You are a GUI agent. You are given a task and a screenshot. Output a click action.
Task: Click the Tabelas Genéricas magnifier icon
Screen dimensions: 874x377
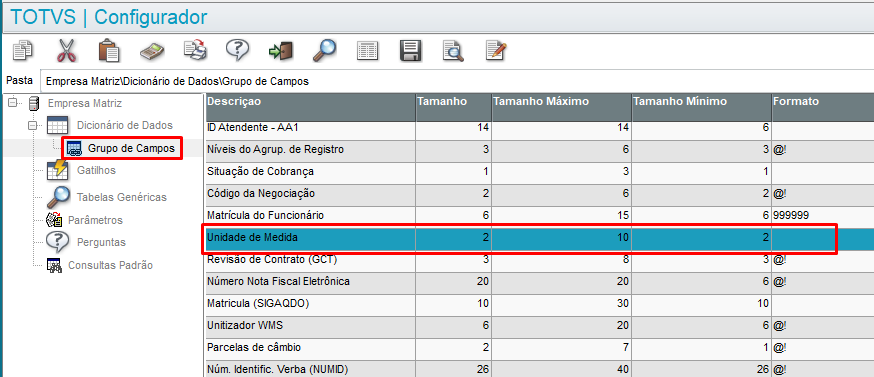point(59,197)
